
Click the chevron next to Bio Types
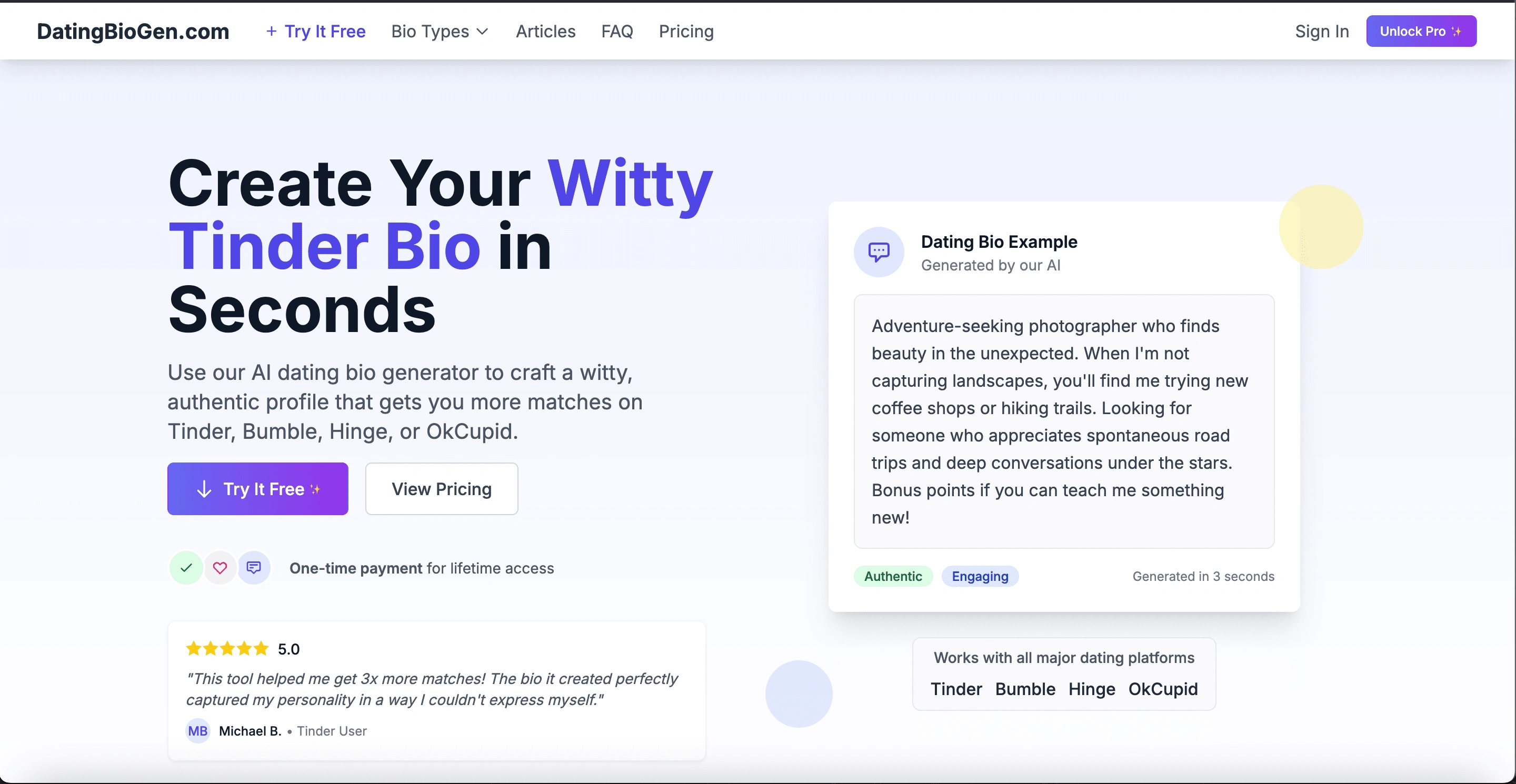coord(483,31)
